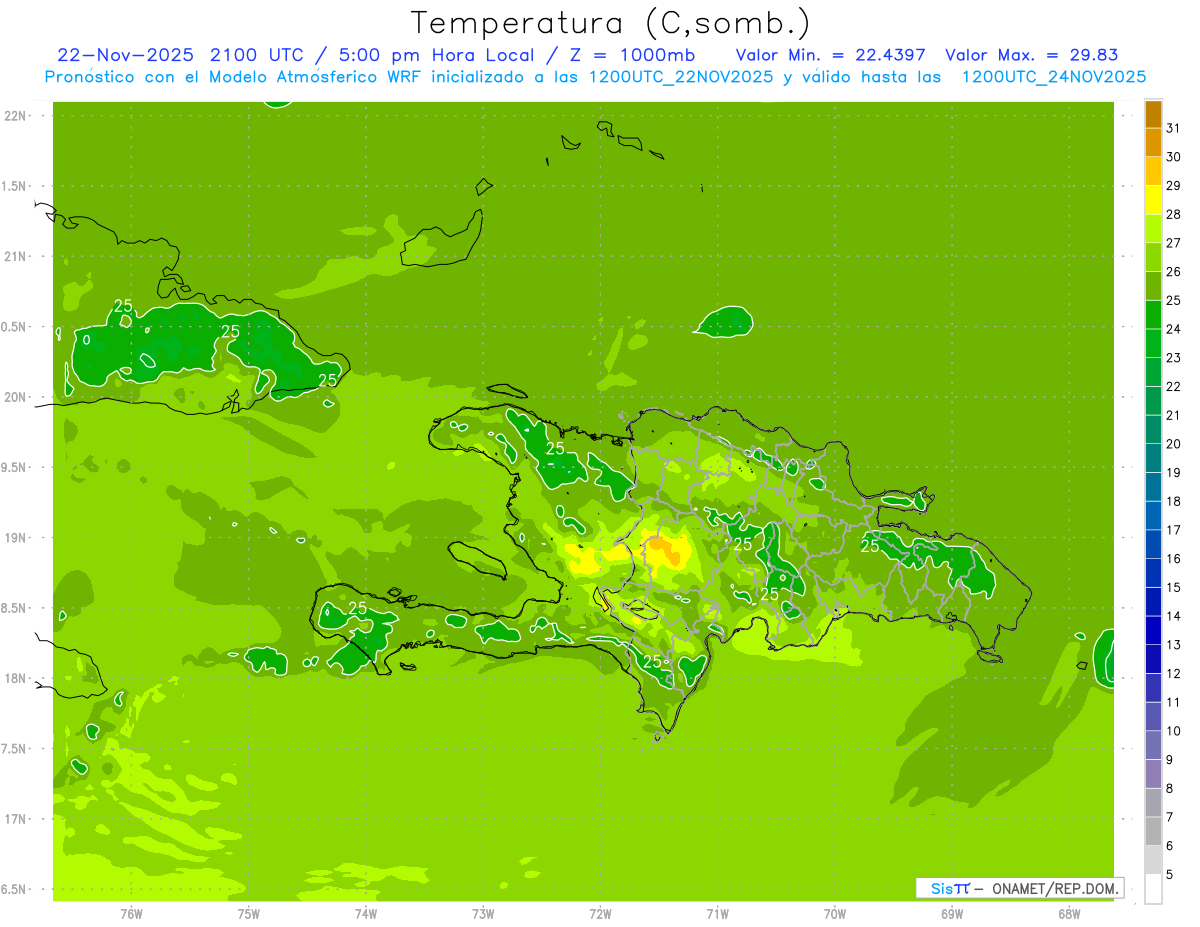The height and width of the screenshot is (927, 1200).
Task: Pick the orange swatch between 30 and 31
Action: pos(1153,143)
